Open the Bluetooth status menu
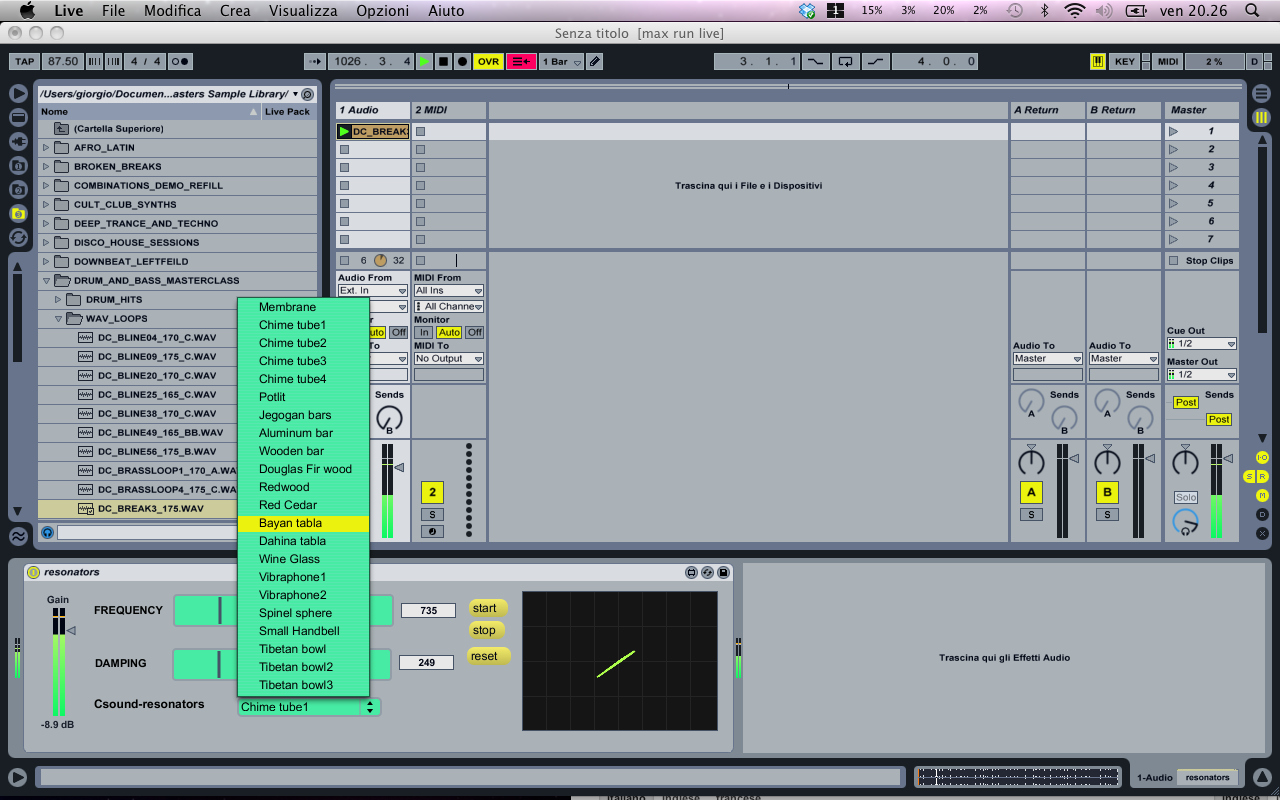This screenshot has height=800, width=1280. pos(1045,10)
